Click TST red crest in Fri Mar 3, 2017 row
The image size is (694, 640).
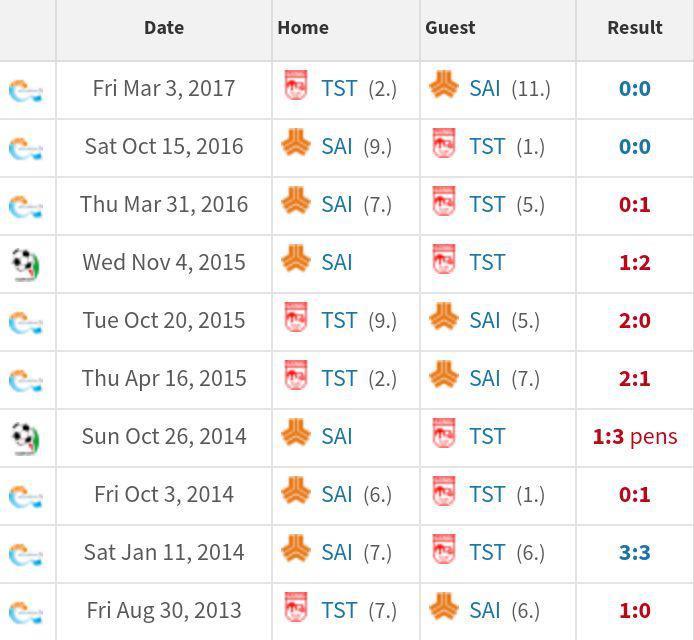(296, 85)
